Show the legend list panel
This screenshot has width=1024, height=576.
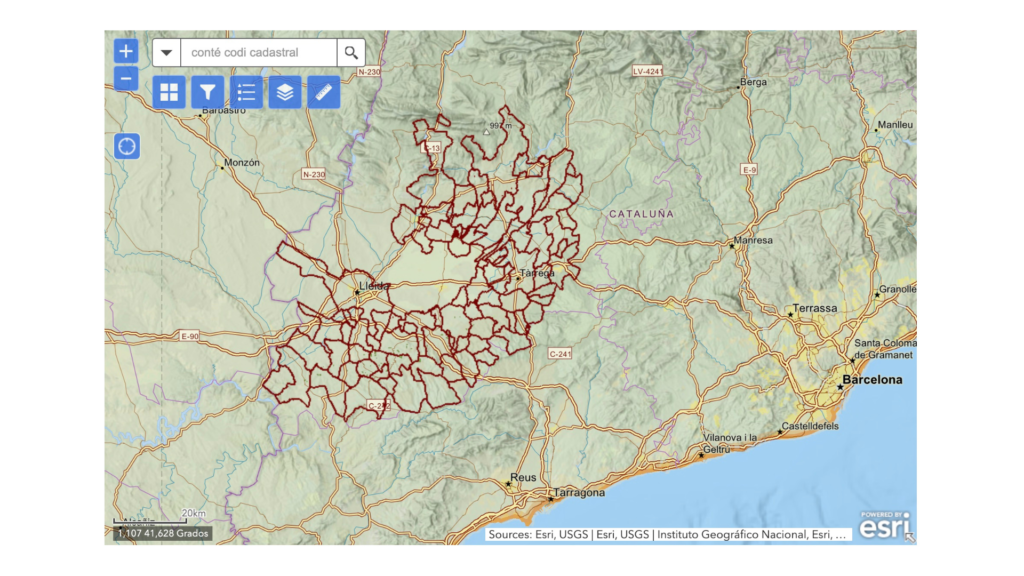click(x=246, y=92)
